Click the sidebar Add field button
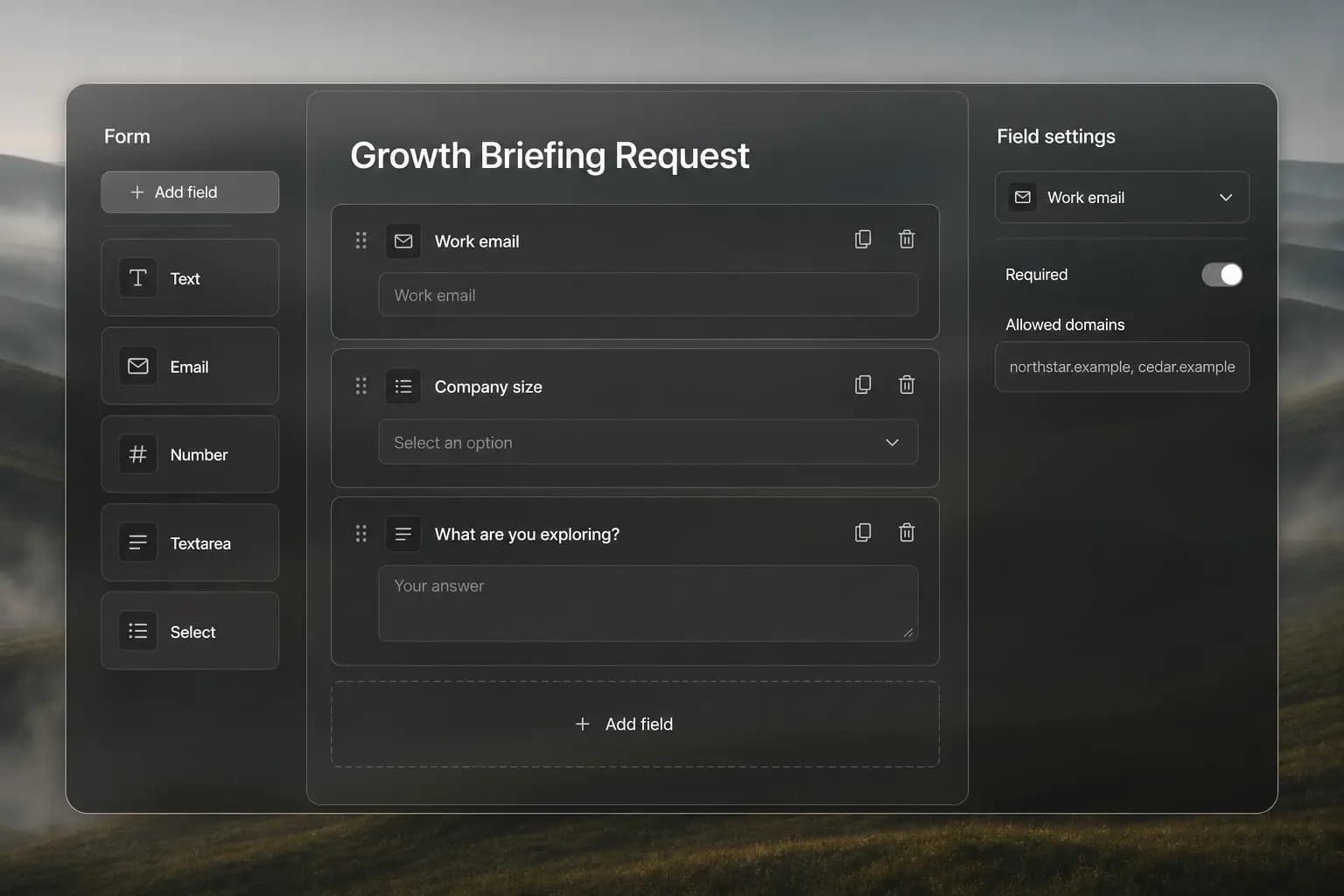1344x896 pixels. (190, 192)
